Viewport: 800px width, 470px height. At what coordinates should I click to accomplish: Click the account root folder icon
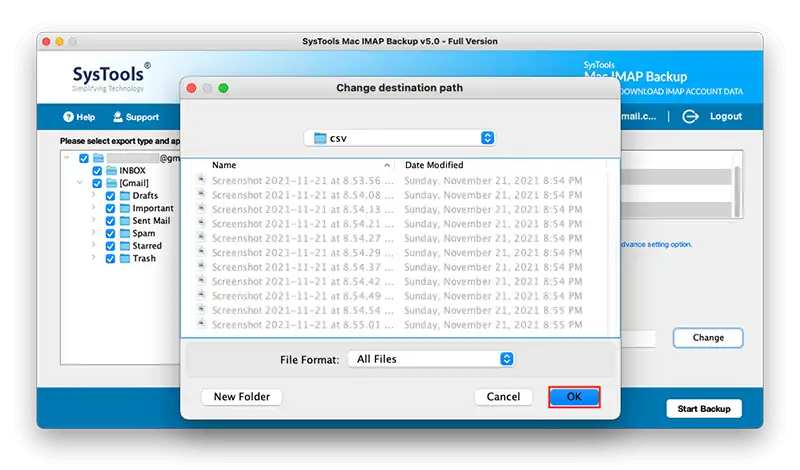pos(98,158)
